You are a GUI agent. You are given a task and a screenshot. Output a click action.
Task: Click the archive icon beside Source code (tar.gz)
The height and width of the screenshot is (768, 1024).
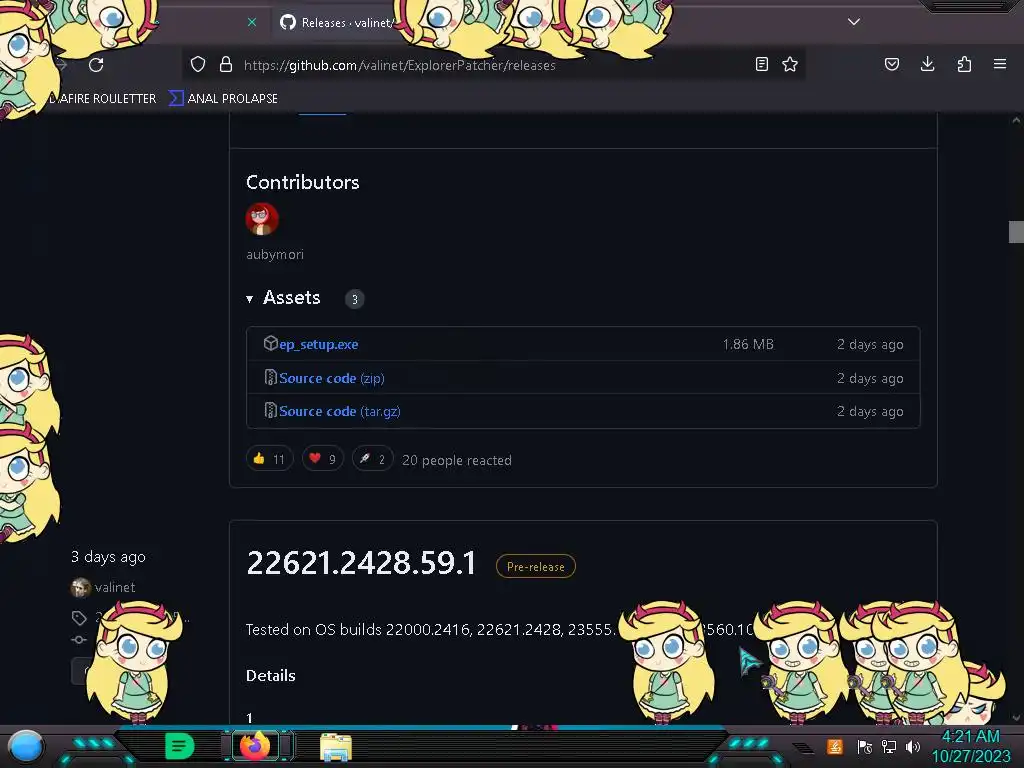270,411
